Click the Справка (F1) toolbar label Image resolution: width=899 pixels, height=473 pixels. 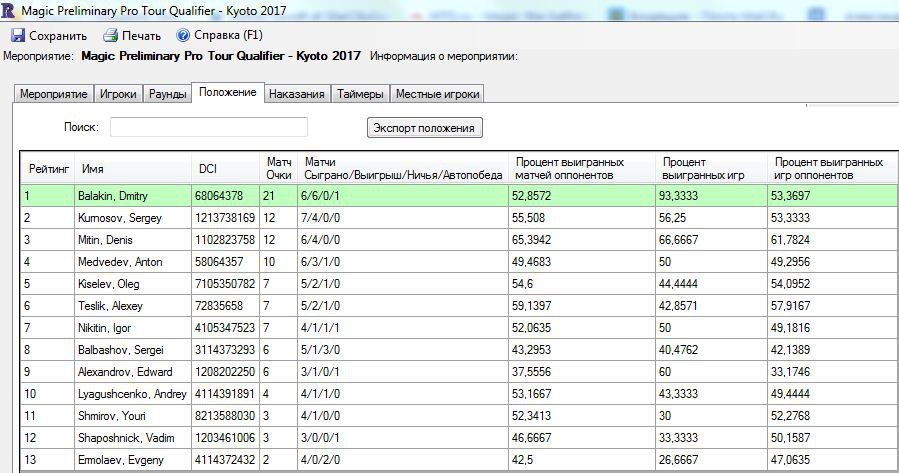[x=228, y=36]
